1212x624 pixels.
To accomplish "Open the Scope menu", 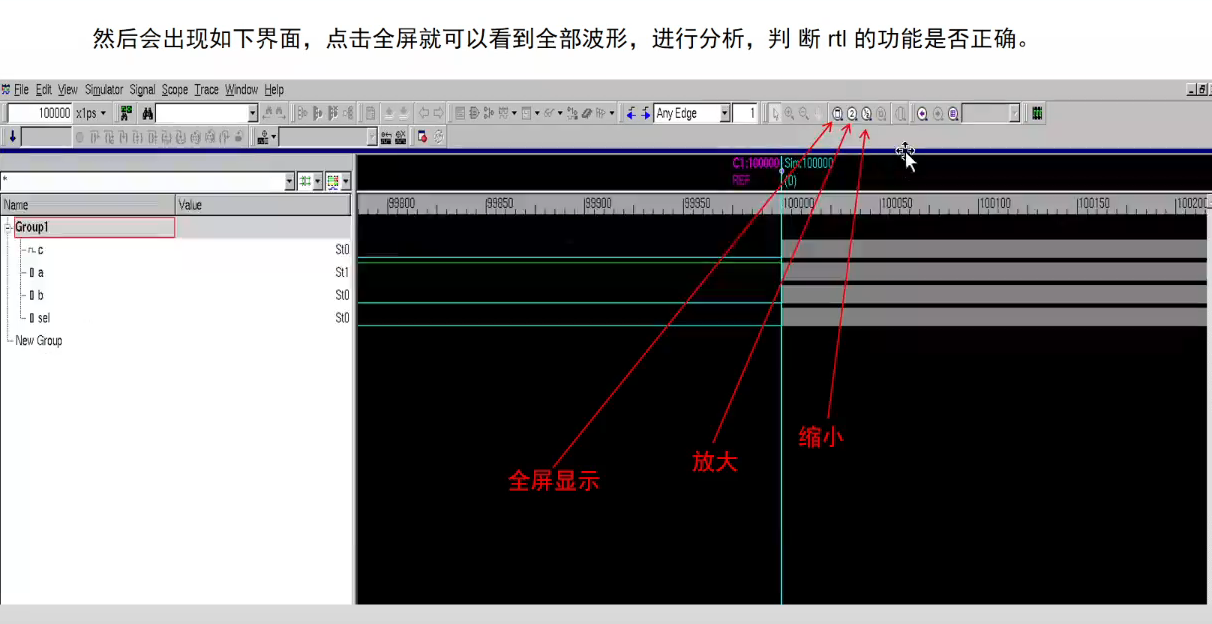I will tap(175, 90).
